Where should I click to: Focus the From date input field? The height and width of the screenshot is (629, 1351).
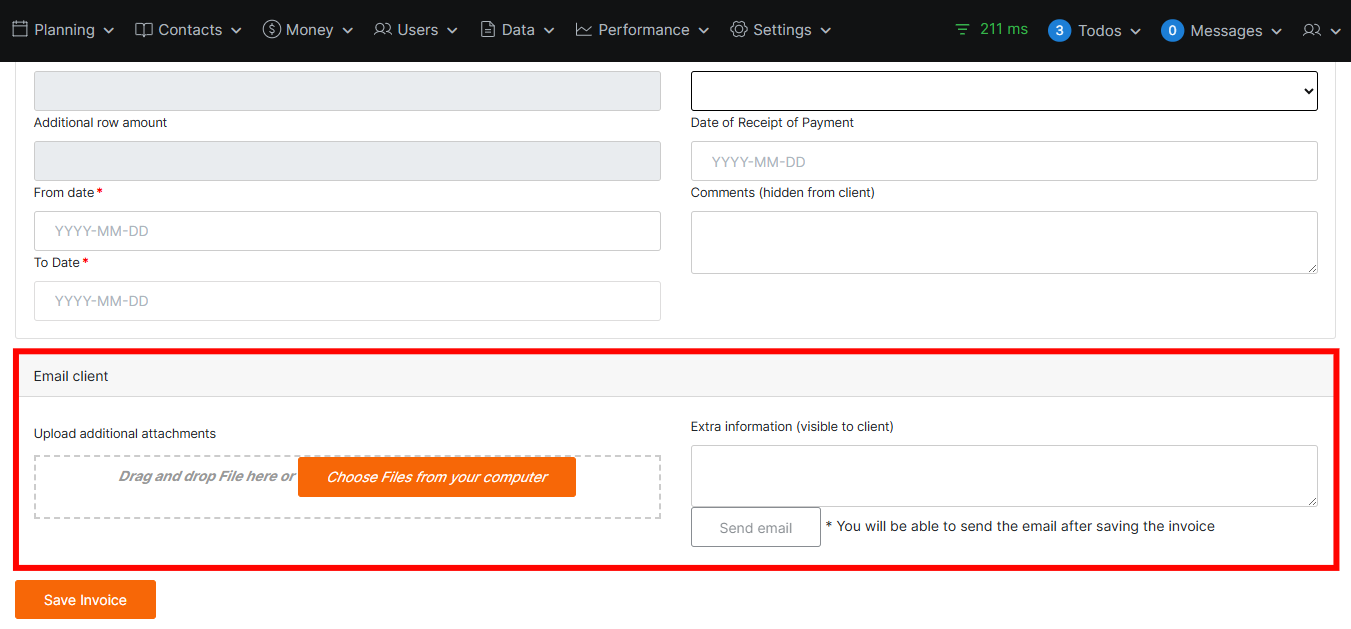click(x=347, y=231)
